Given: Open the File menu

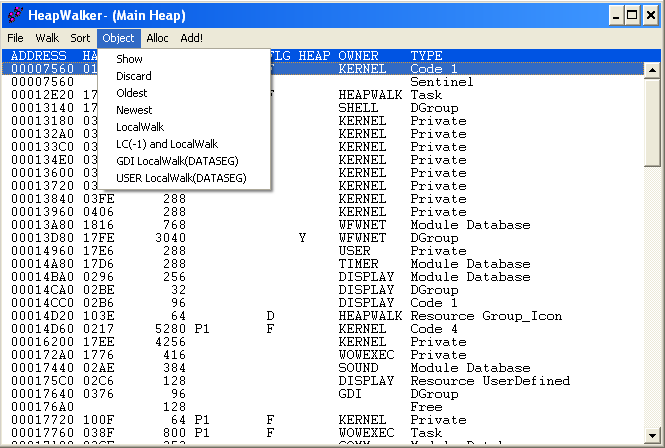Looking at the screenshot, I should (x=15, y=38).
